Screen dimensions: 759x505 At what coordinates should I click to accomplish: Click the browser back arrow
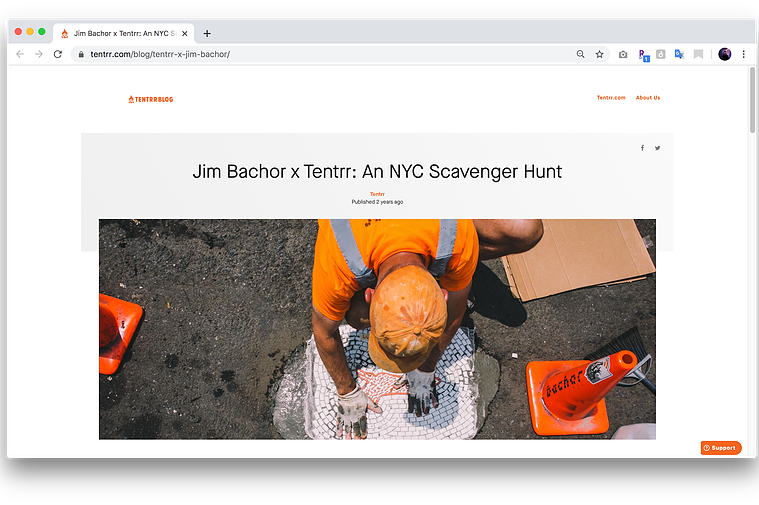[x=20, y=54]
